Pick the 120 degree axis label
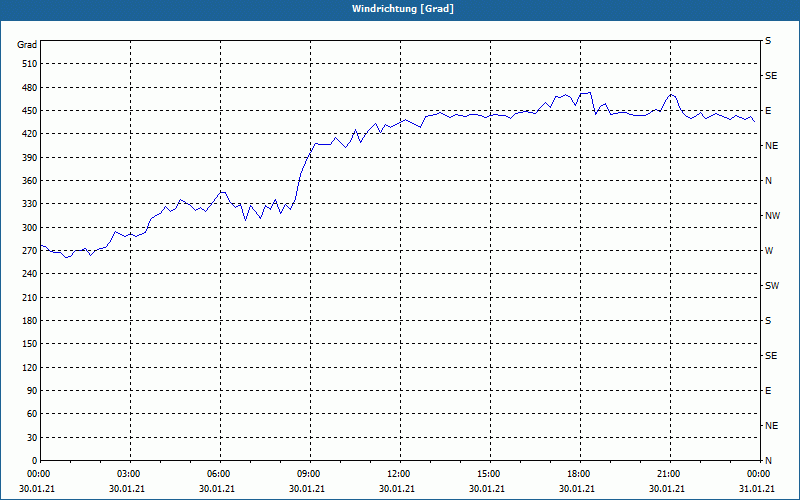This screenshot has height=500, width=800. [30, 367]
